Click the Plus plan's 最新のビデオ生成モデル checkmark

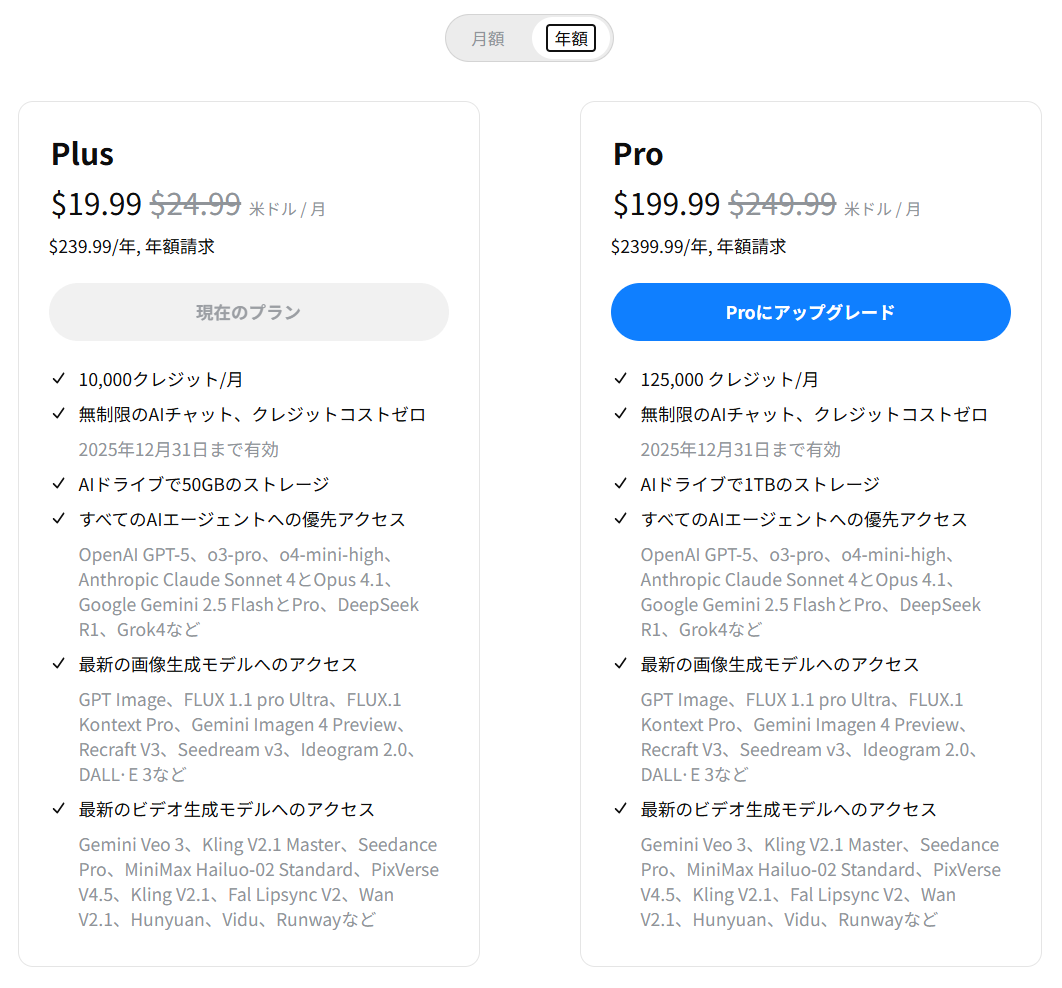coord(59,809)
